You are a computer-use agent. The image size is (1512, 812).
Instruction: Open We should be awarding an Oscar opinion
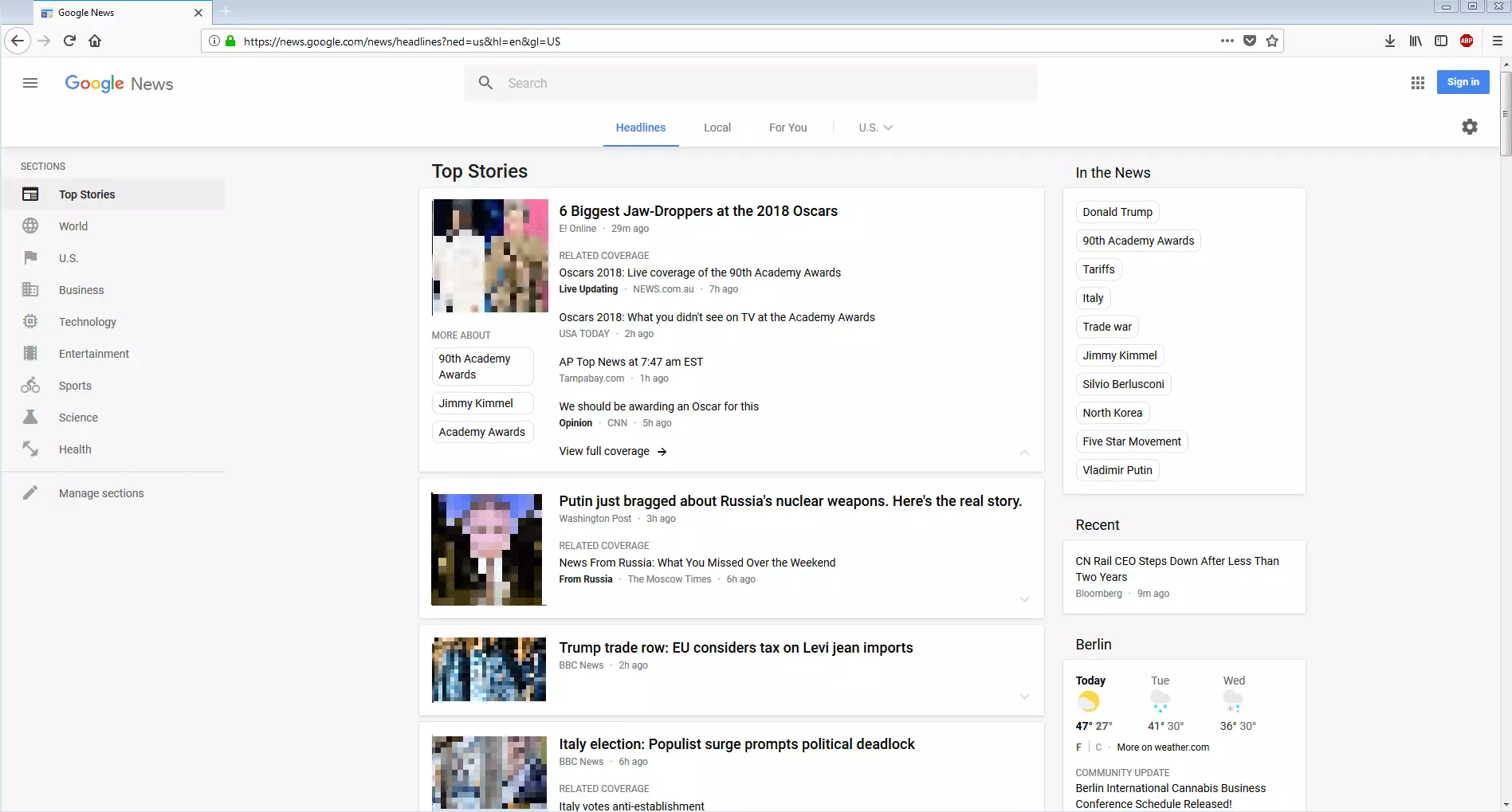click(658, 406)
